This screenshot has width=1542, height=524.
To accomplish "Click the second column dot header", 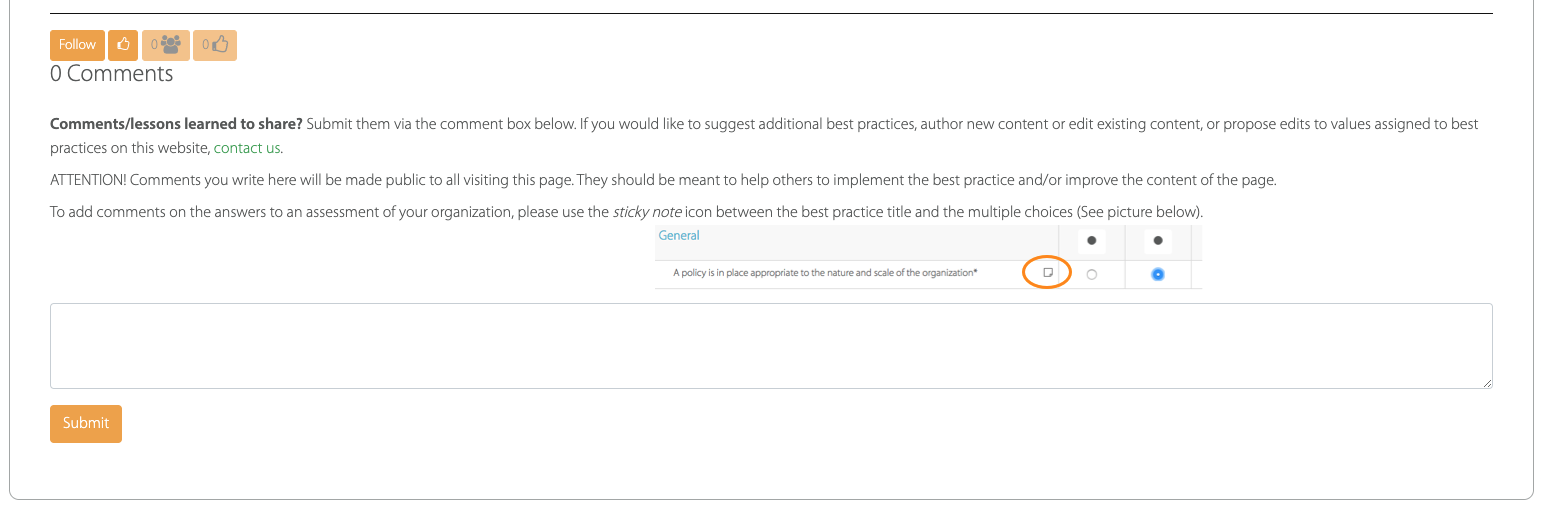I will (1157, 241).
